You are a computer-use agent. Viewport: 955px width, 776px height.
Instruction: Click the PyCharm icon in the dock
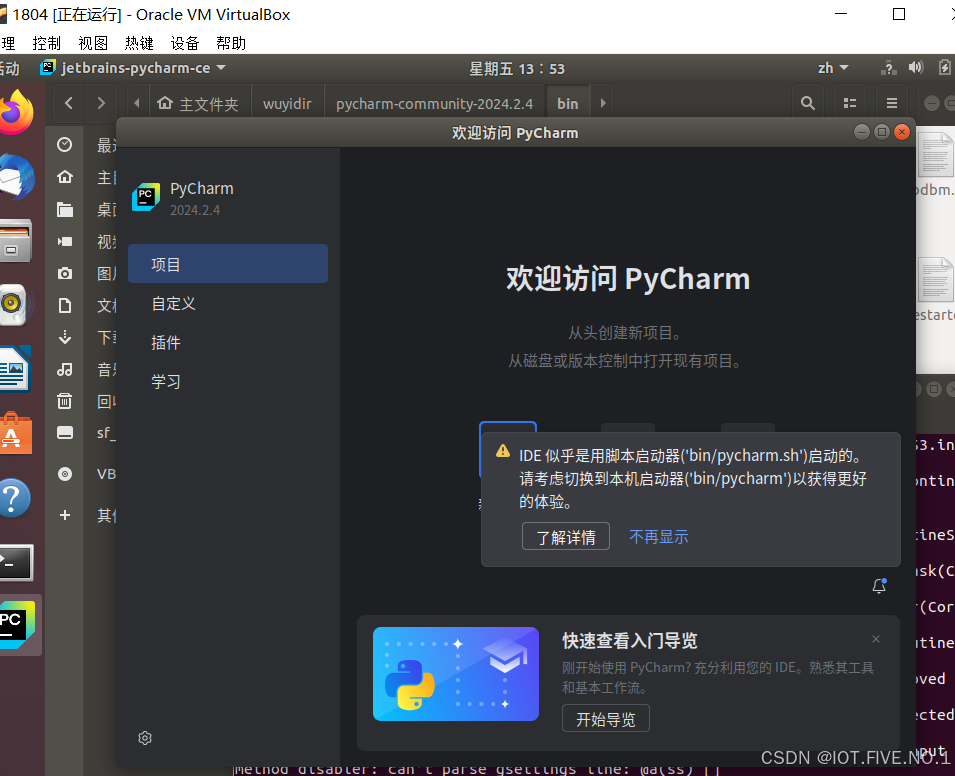pyautogui.click(x=18, y=624)
